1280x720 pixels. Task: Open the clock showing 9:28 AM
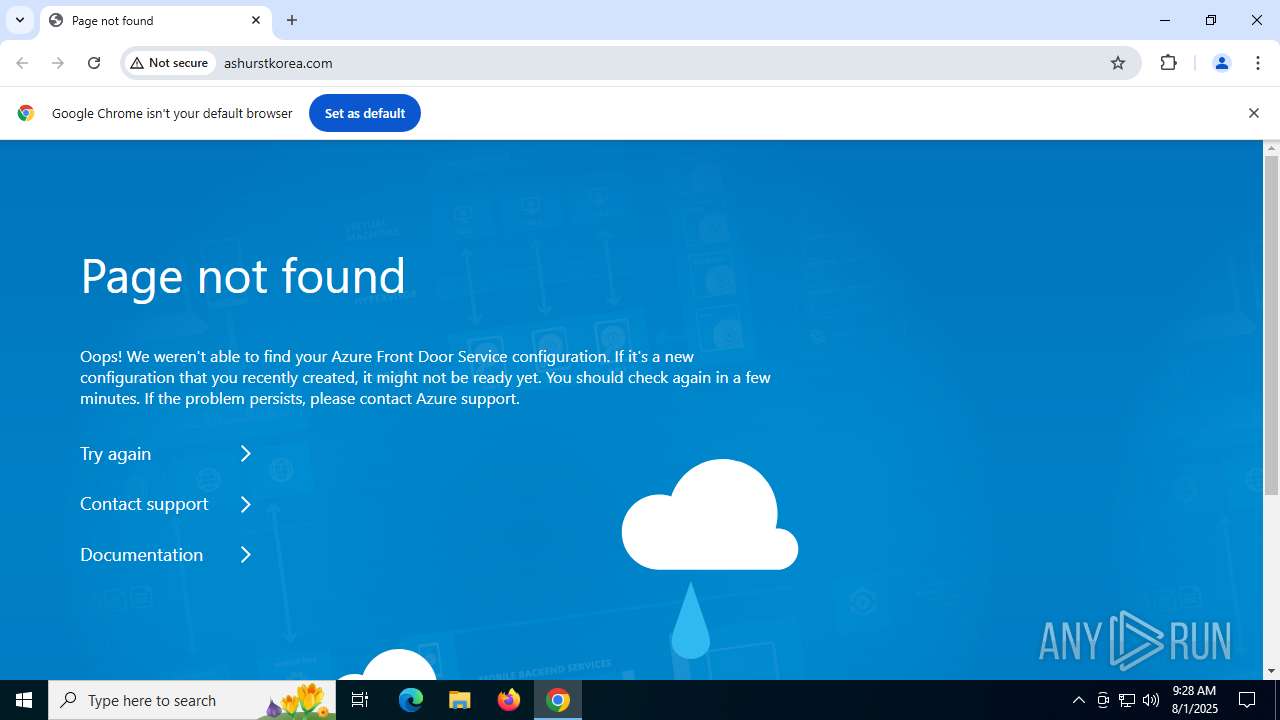point(1195,700)
